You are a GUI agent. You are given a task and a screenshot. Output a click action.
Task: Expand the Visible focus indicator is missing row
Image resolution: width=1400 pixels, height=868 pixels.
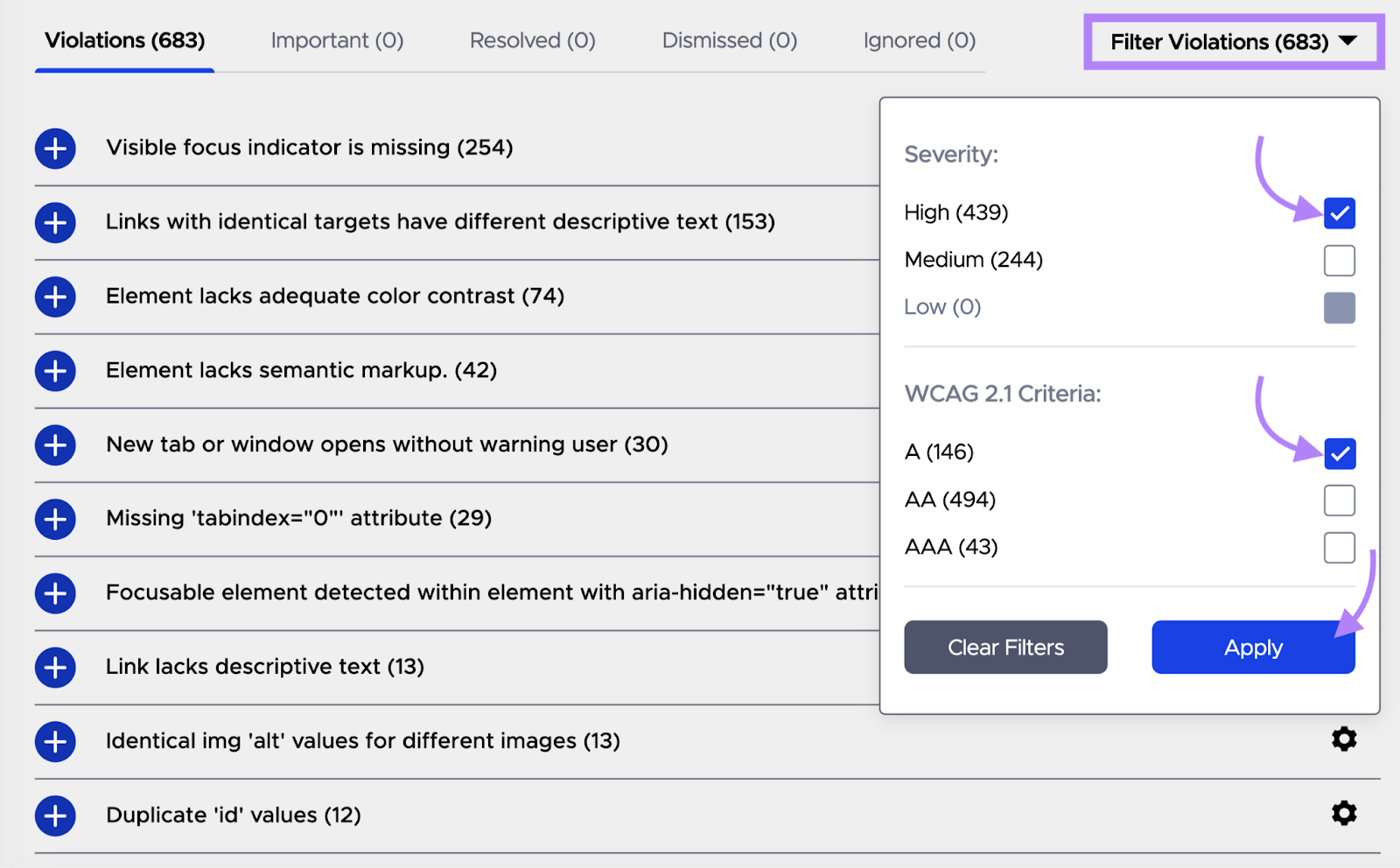coord(55,149)
